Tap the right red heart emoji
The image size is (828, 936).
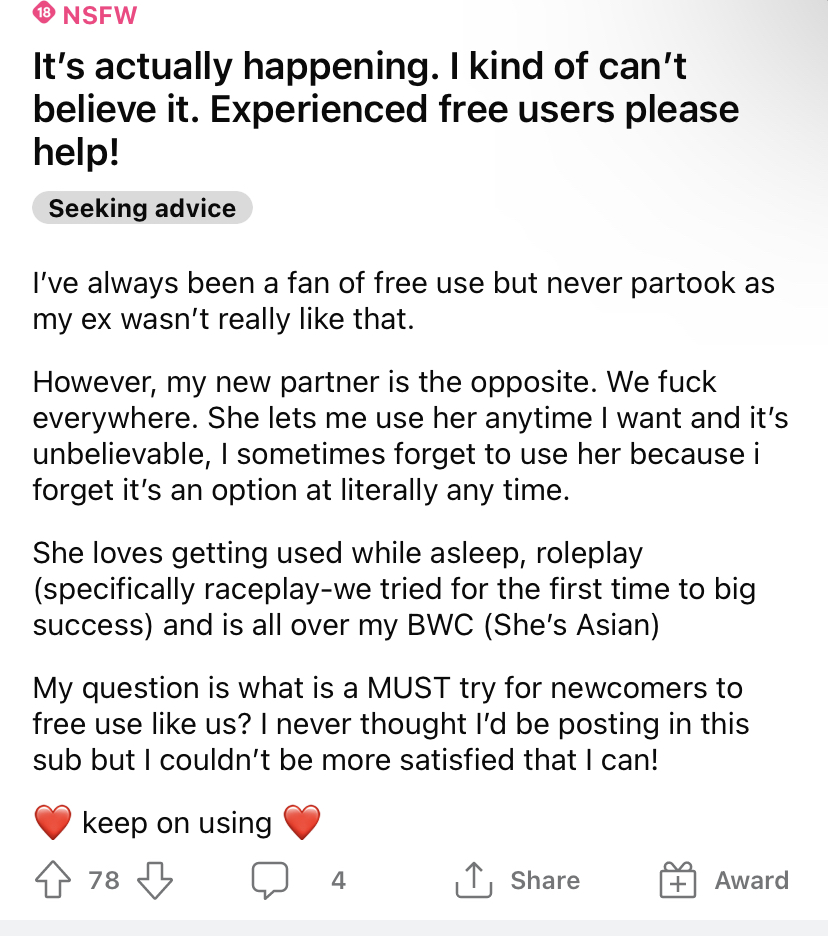click(302, 822)
